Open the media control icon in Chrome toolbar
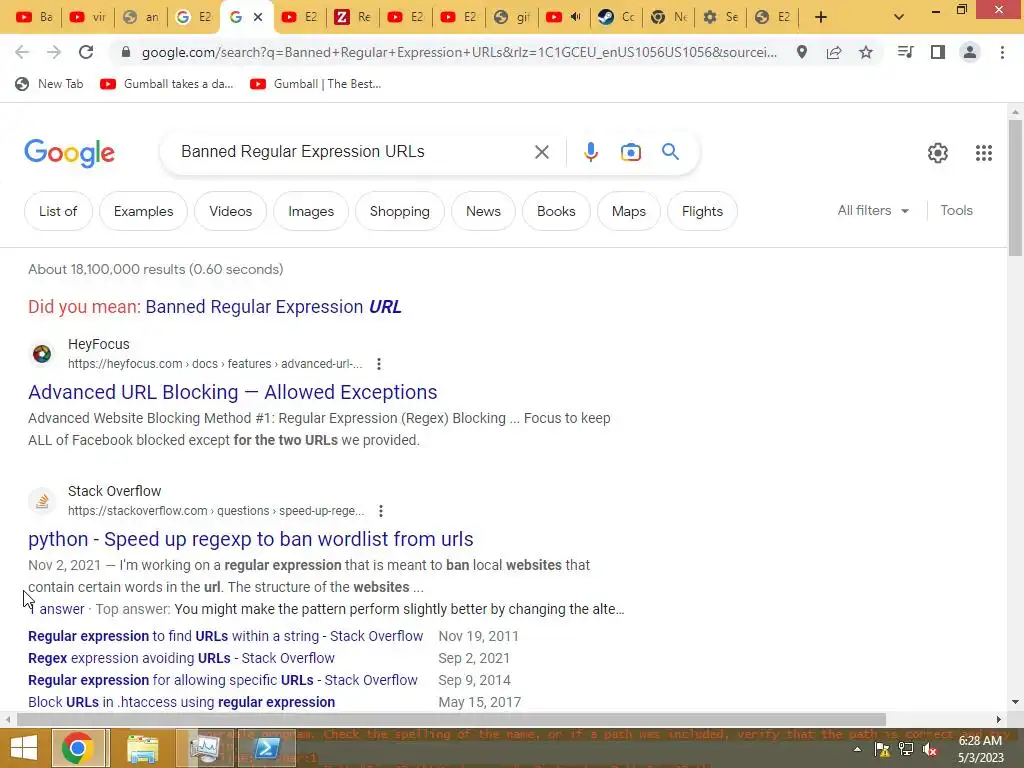Screen dimensions: 1024x768 pyautogui.click(x=905, y=52)
